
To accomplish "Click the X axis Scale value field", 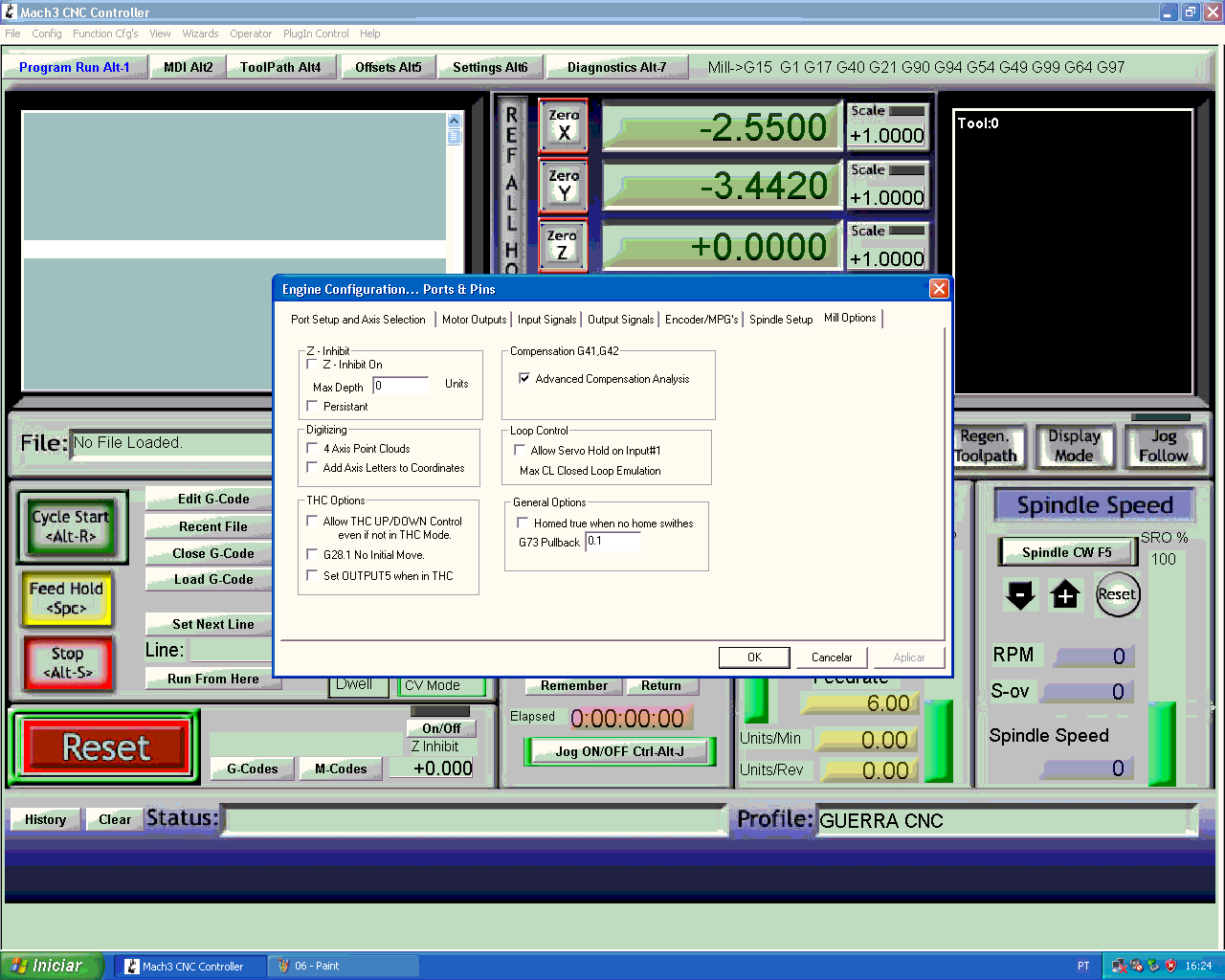I will [887, 135].
